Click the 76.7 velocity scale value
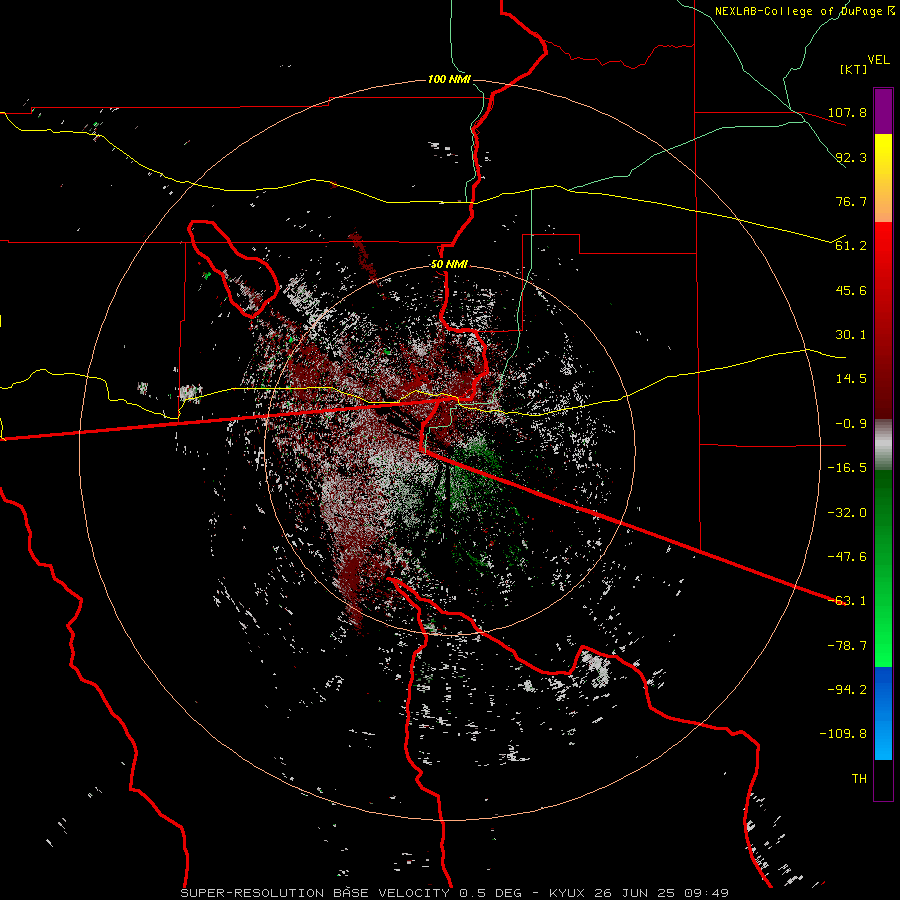900x900 pixels. coord(851,201)
